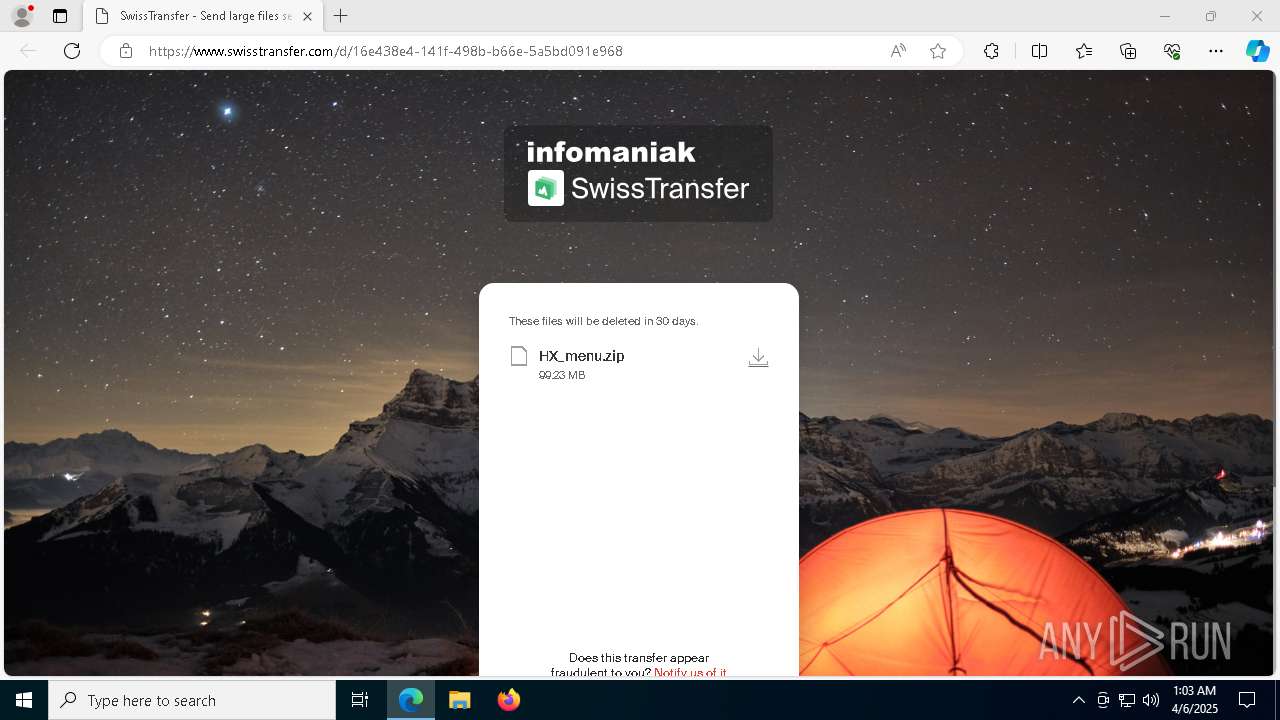The image size is (1280, 720).
Task: Download HX_menu.zip with the download arrow icon
Action: point(758,358)
